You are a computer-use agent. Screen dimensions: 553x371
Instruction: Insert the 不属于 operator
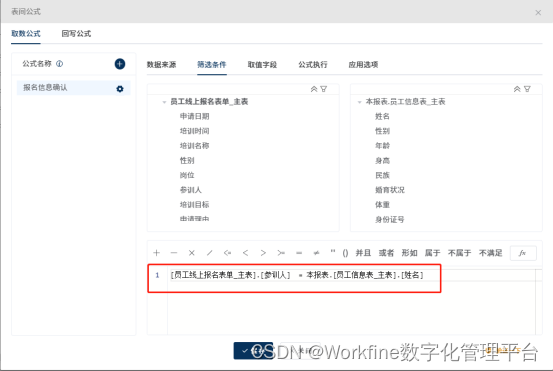pyautogui.click(x=460, y=253)
